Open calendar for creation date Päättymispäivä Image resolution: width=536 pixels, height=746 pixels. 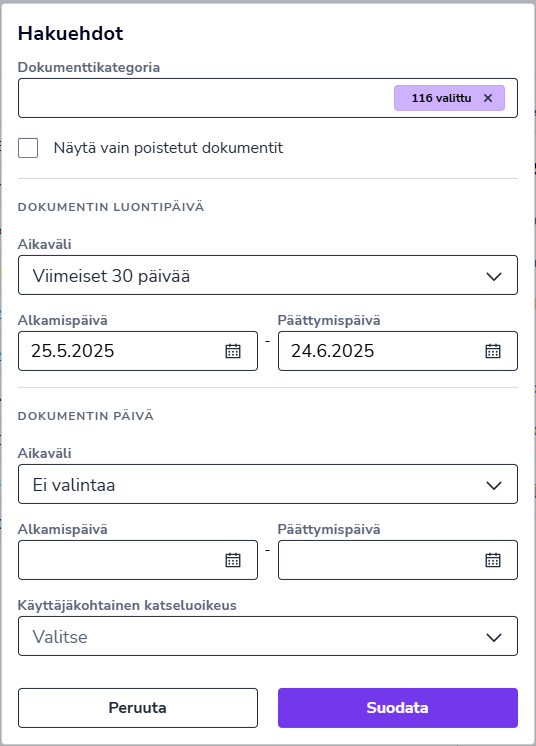(493, 351)
